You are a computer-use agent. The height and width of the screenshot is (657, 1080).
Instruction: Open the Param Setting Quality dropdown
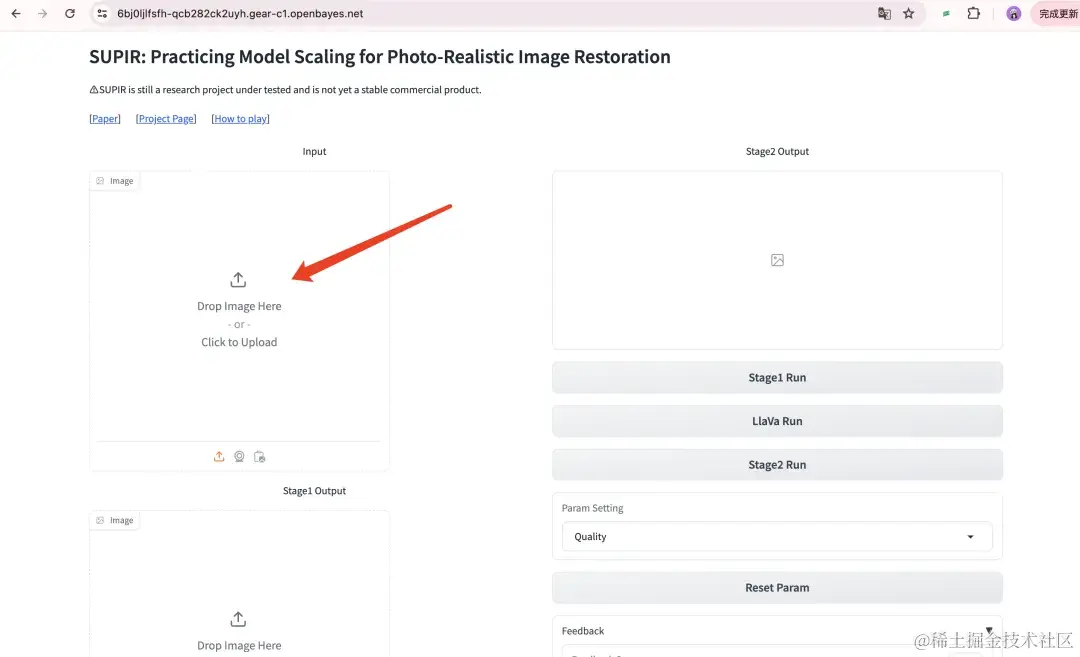(777, 536)
